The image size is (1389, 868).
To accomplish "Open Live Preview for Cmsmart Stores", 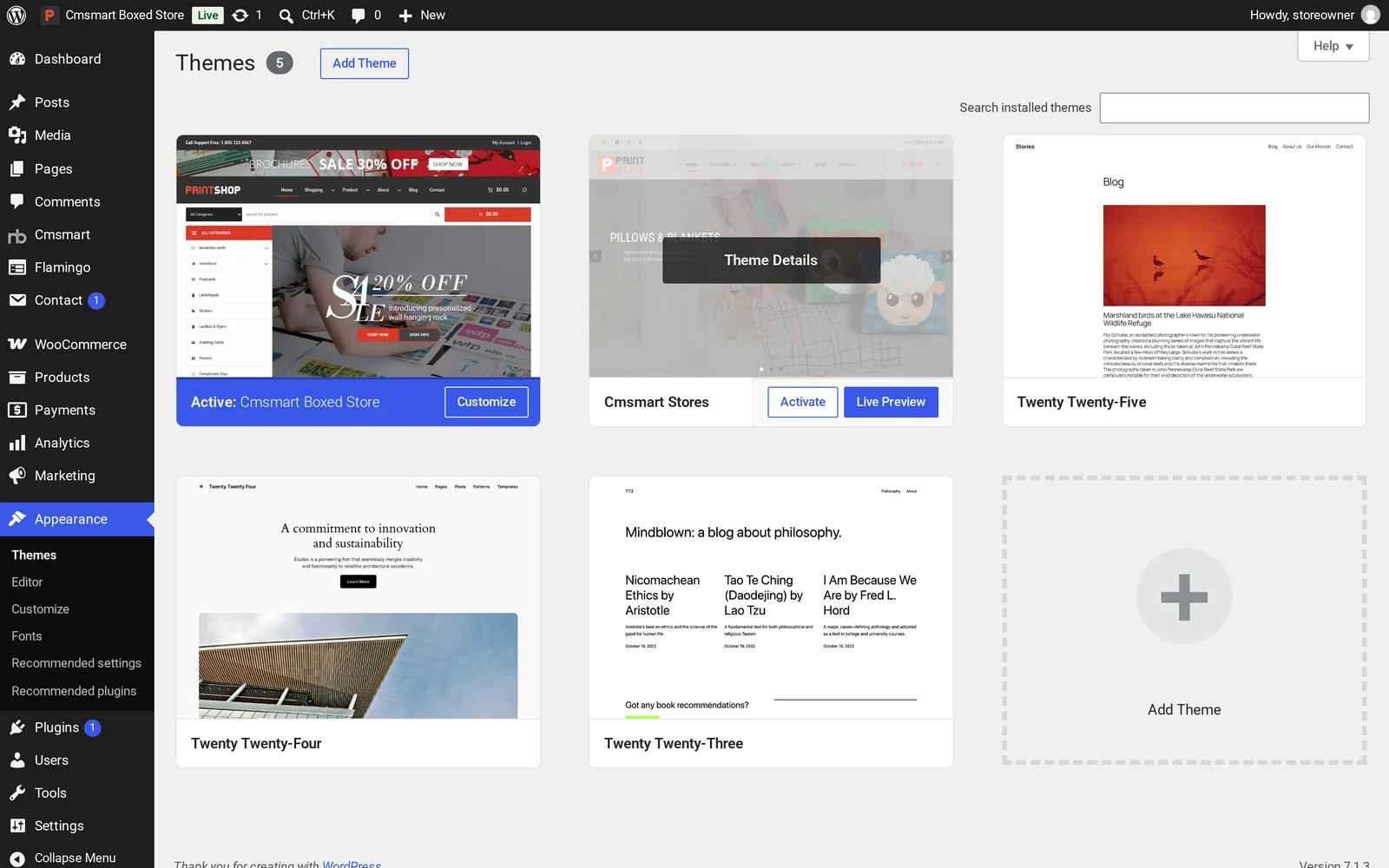I will point(891,402).
